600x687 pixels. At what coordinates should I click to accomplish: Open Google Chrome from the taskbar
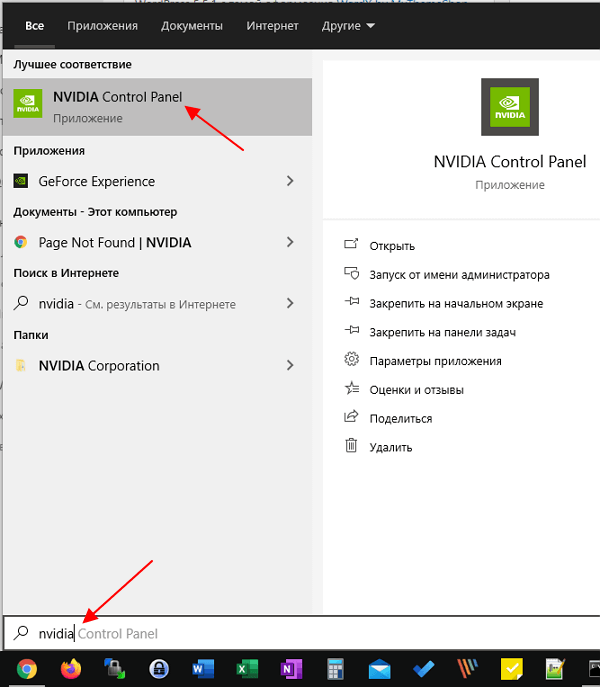click(27, 669)
